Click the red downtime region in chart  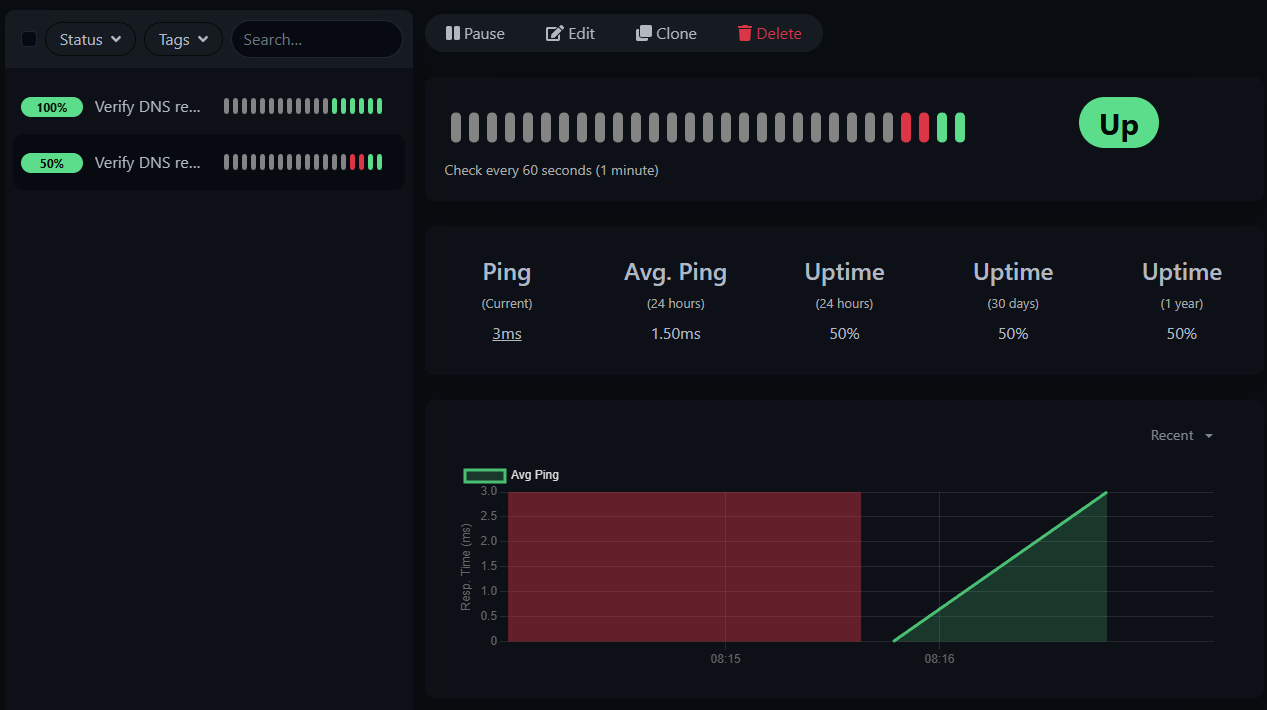684,566
